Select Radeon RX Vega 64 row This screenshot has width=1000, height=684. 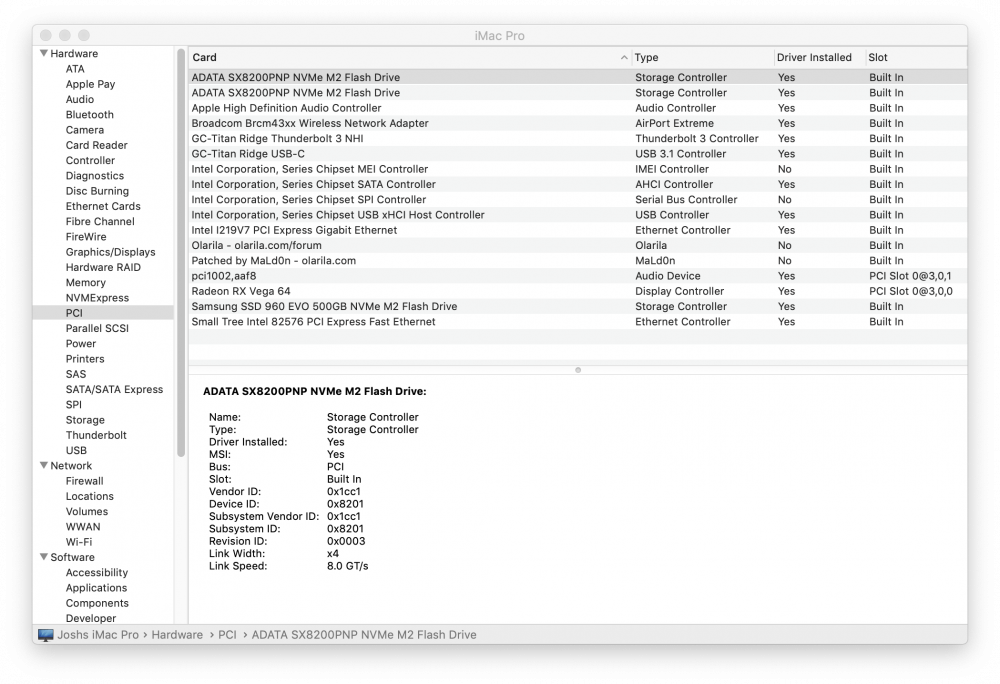click(578, 291)
